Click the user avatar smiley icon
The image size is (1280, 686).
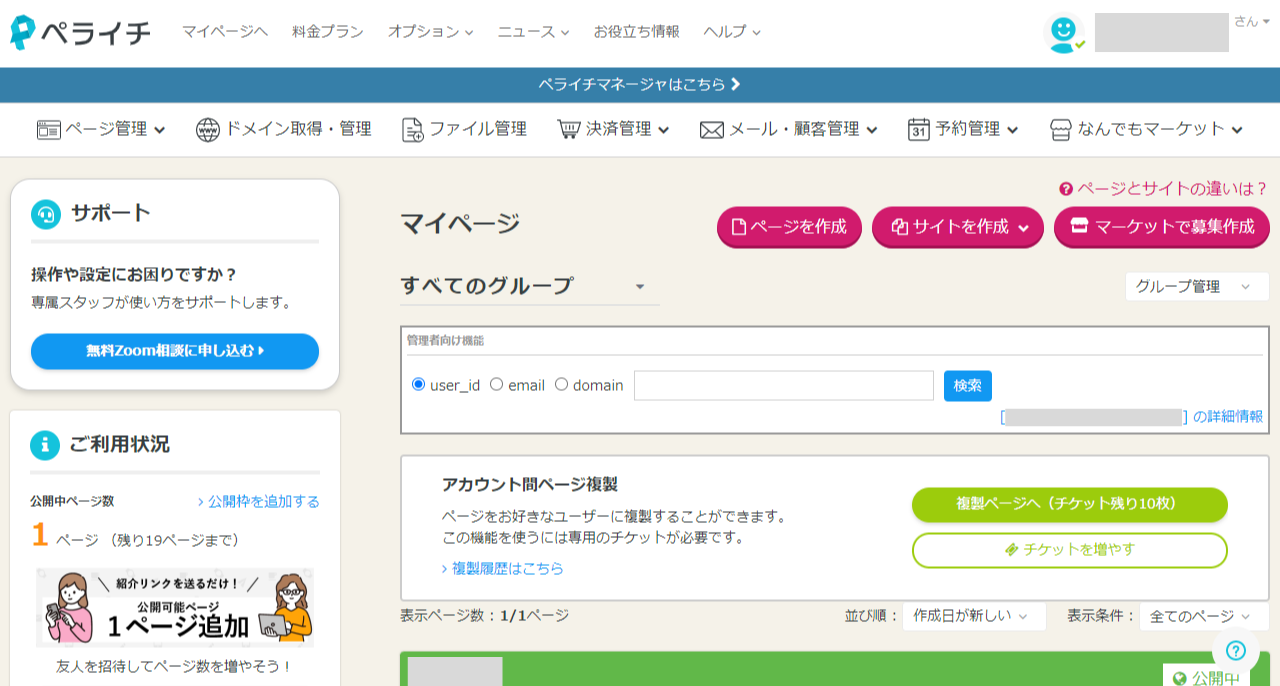[1063, 32]
